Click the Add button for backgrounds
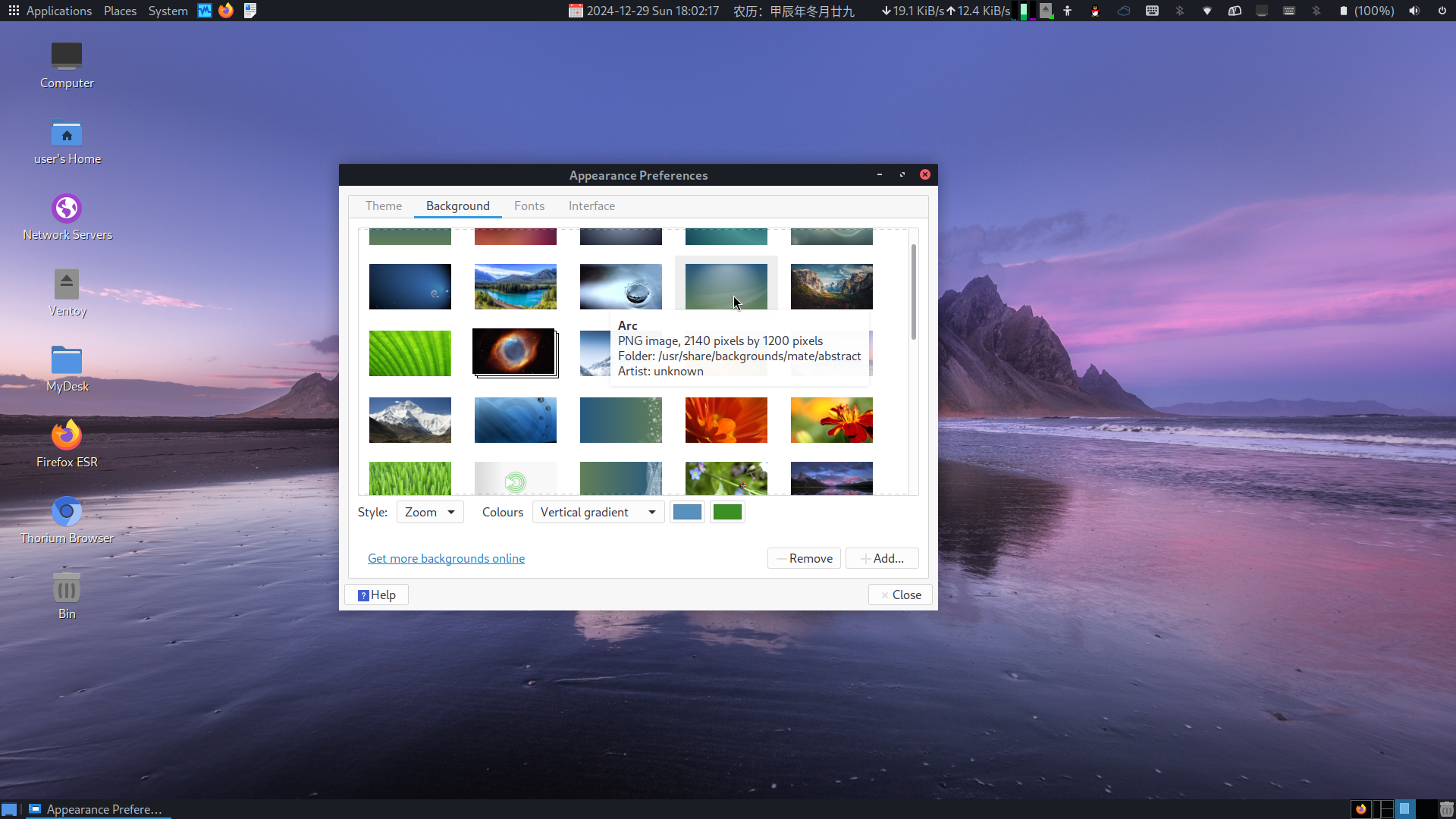This screenshot has width=1456, height=819. click(x=881, y=558)
